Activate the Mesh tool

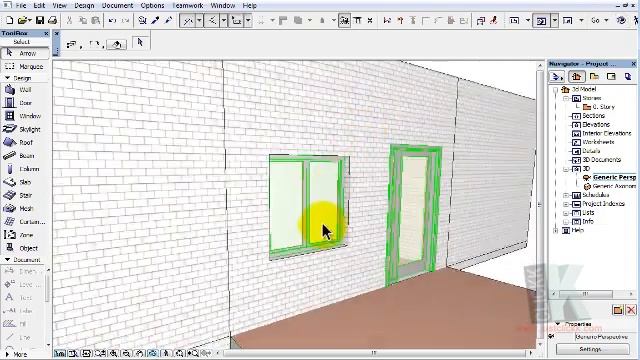24,209
